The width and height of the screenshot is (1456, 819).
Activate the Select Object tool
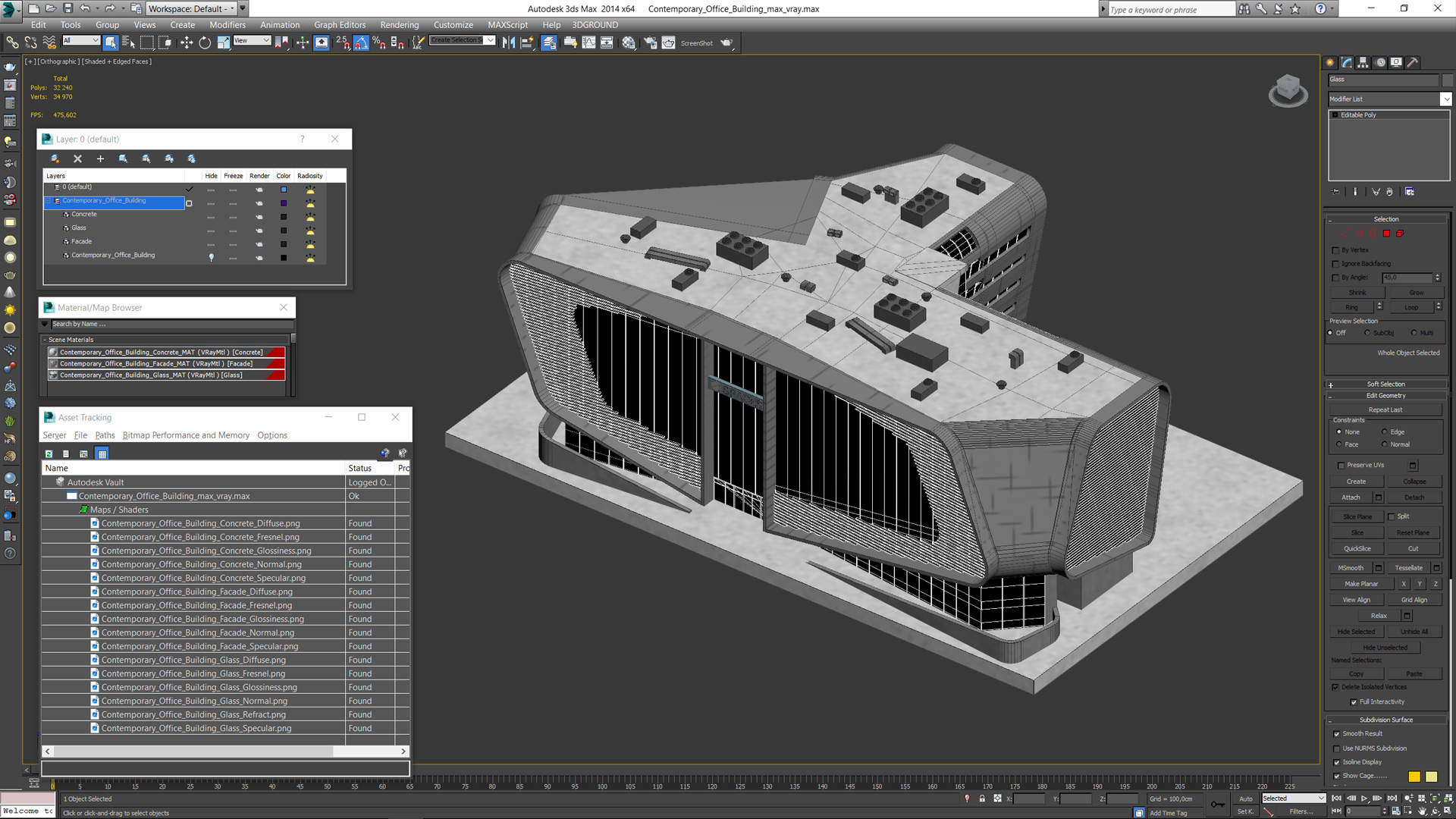pyautogui.click(x=111, y=42)
